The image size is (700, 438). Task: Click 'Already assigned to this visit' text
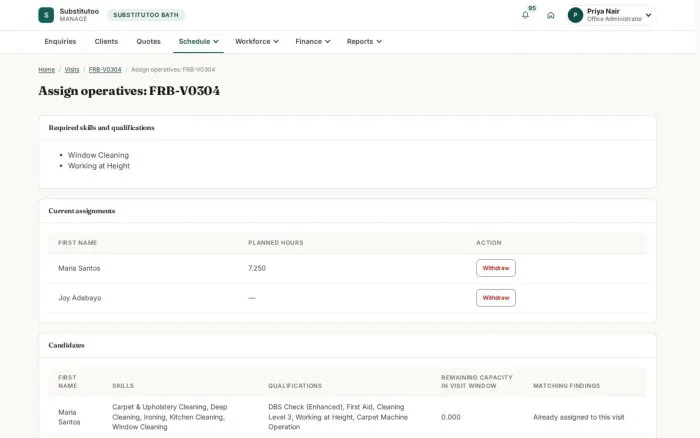click(x=579, y=417)
